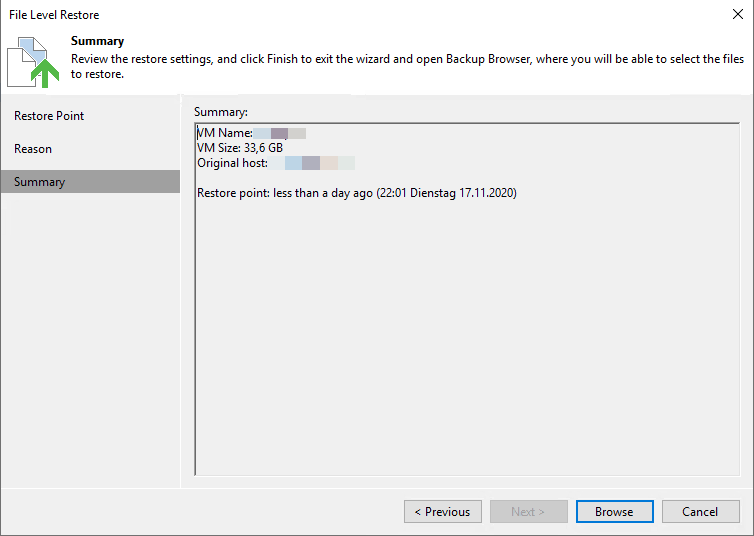
Task: Cancel the restore wizard
Action: (701, 511)
